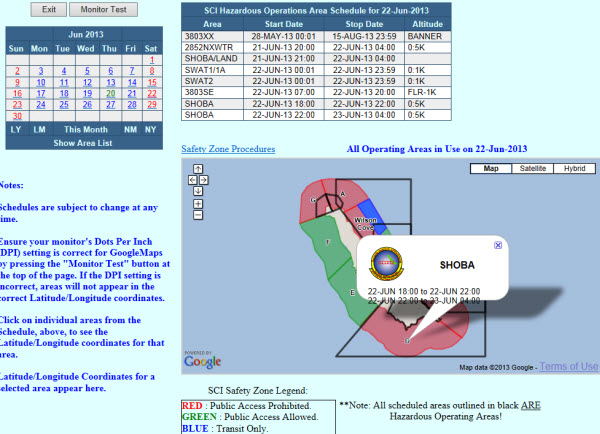Zoom in the map with the plus icon
Viewport: 600px width, 434px height.
pos(198,204)
